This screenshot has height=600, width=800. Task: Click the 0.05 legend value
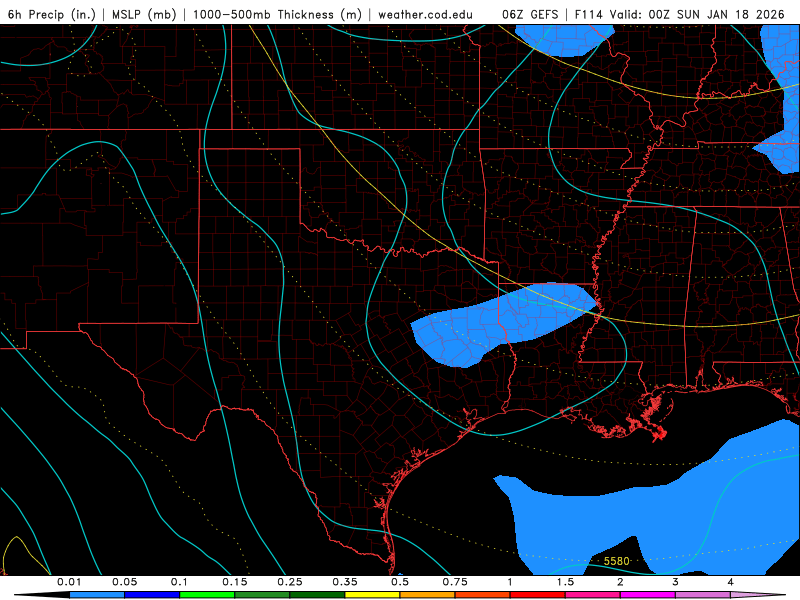click(x=124, y=582)
